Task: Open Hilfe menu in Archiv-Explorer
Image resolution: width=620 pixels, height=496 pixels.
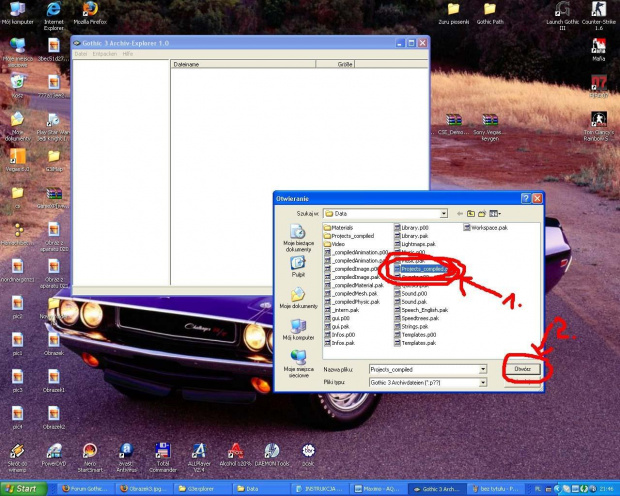Action: 127,54
